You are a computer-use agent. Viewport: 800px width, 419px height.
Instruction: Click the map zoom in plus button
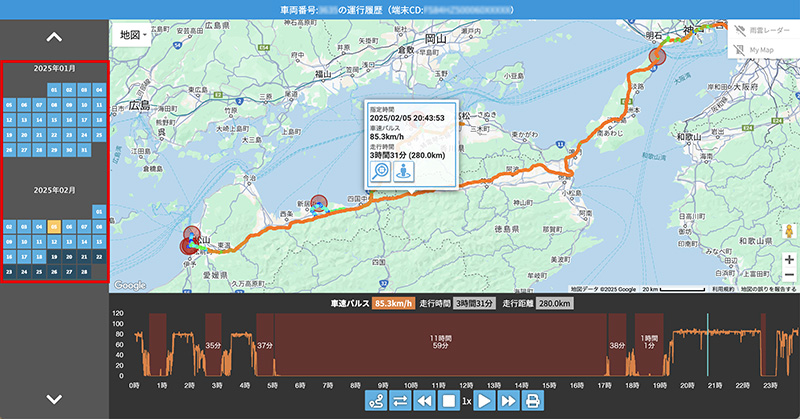789,259
